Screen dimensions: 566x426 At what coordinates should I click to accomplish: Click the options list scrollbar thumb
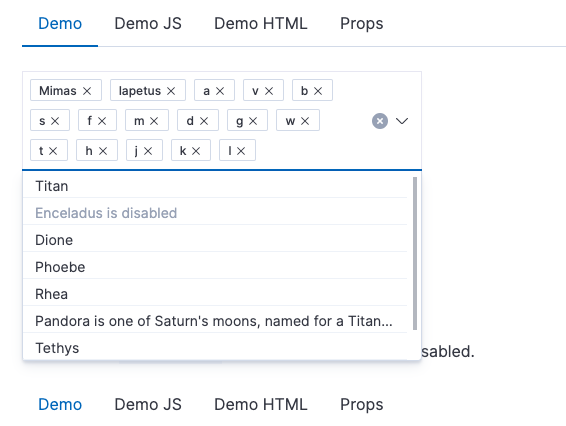(x=415, y=253)
